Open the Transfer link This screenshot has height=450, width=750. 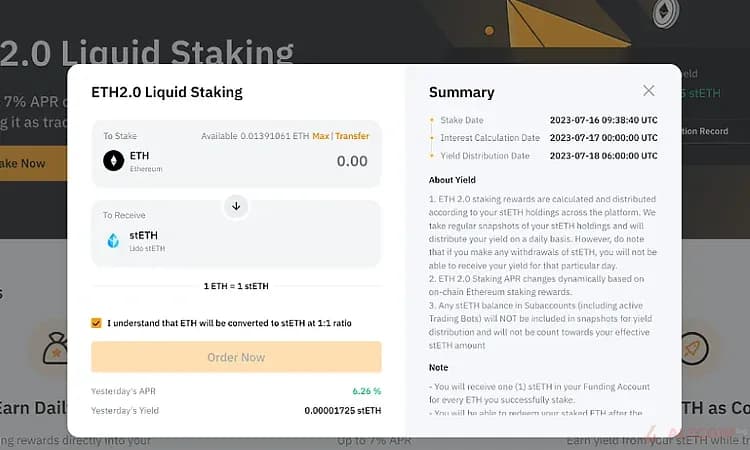pyautogui.click(x=352, y=136)
